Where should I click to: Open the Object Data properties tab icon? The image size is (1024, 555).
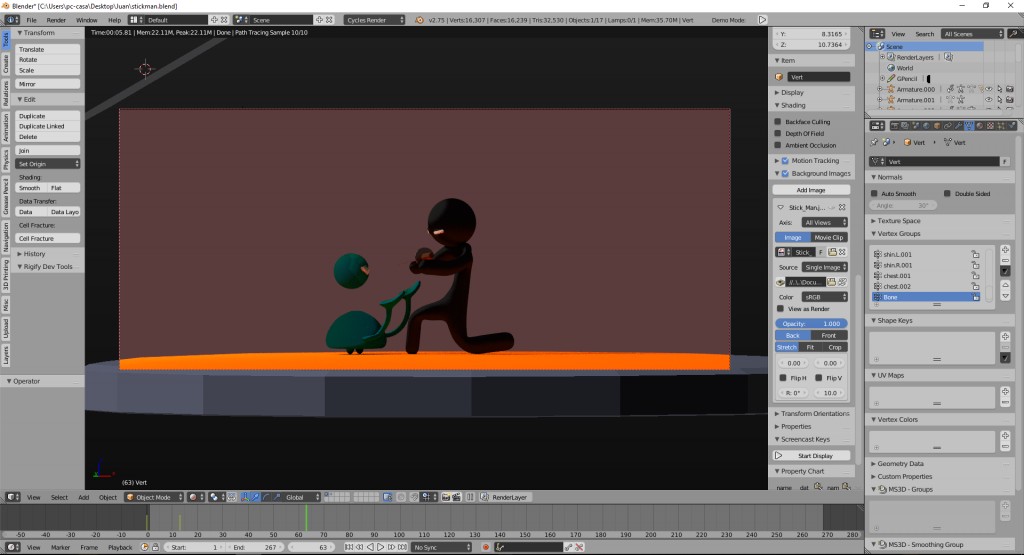point(968,126)
